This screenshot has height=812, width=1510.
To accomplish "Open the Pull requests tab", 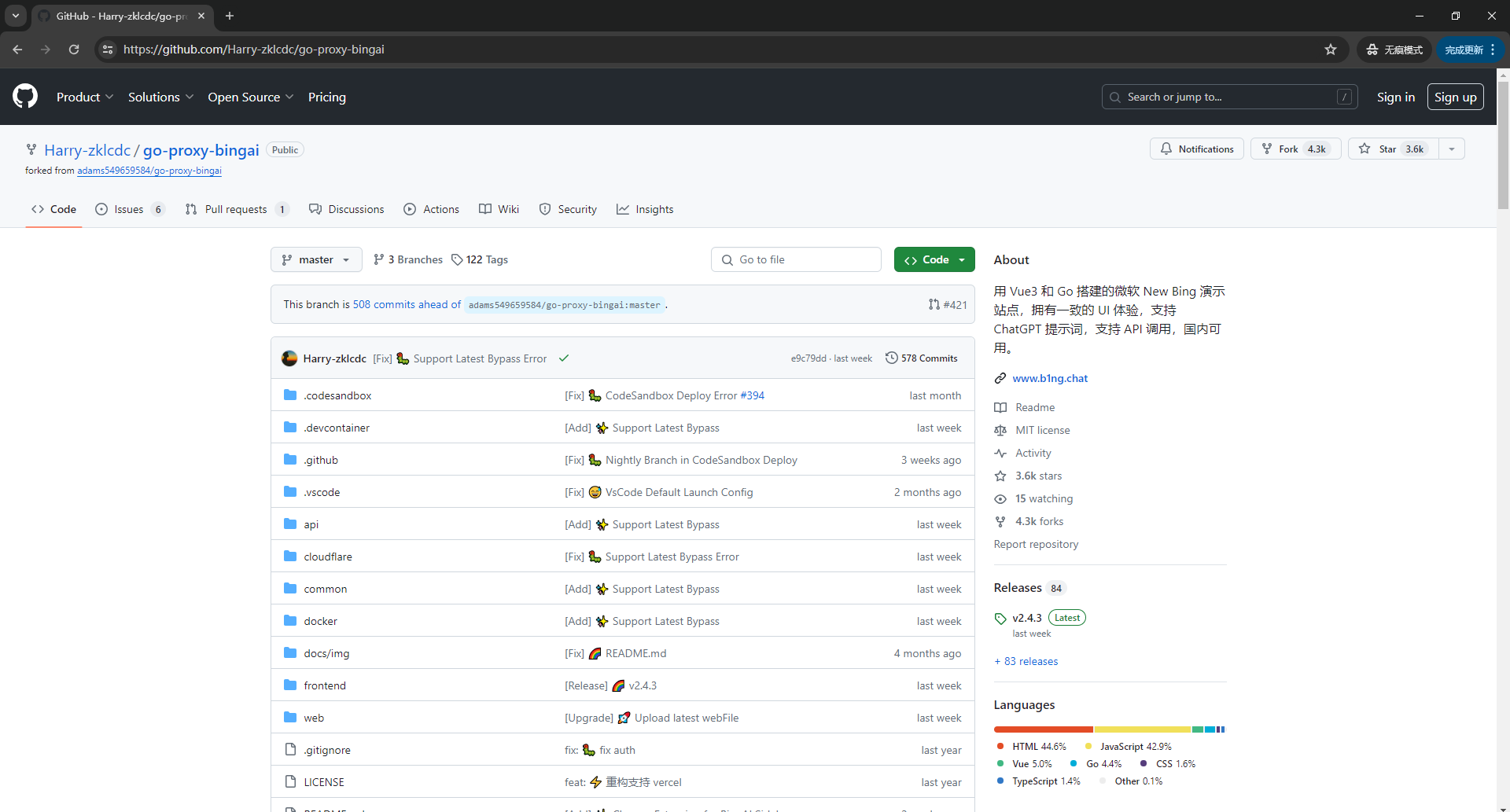I will click(236, 210).
